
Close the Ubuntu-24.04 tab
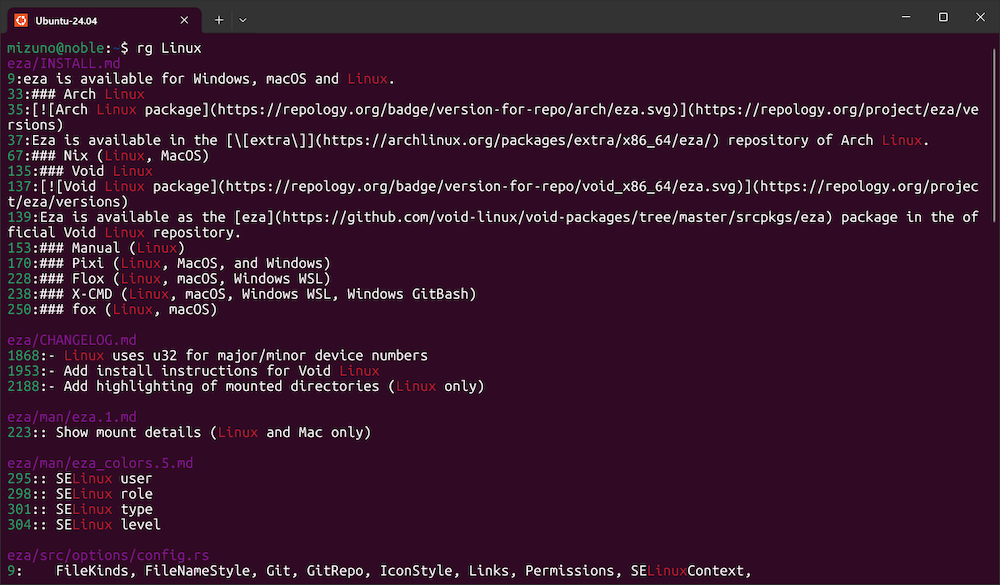pyautogui.click(x=182, y=18)
